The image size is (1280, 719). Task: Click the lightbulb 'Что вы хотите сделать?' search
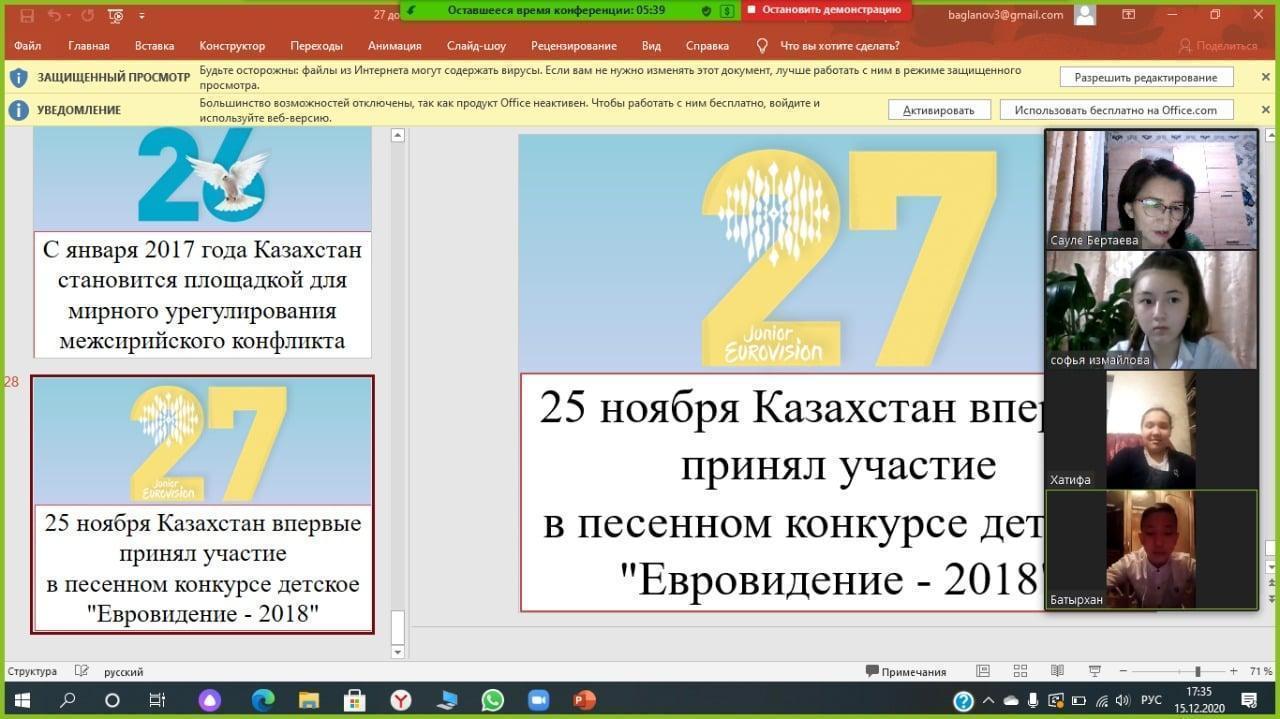coord(829,46)
